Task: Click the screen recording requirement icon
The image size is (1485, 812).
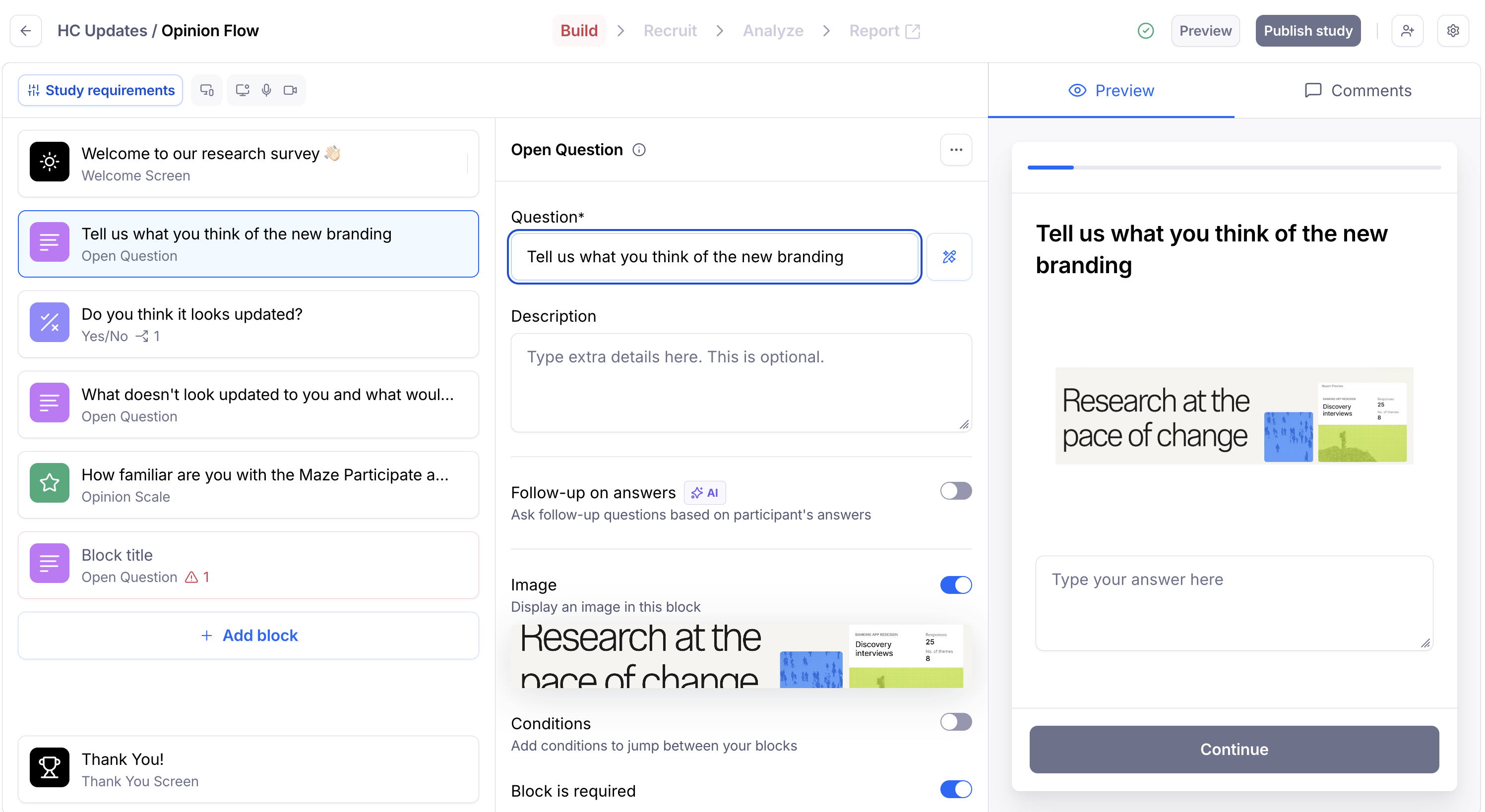Action: (x=243, y=90)
